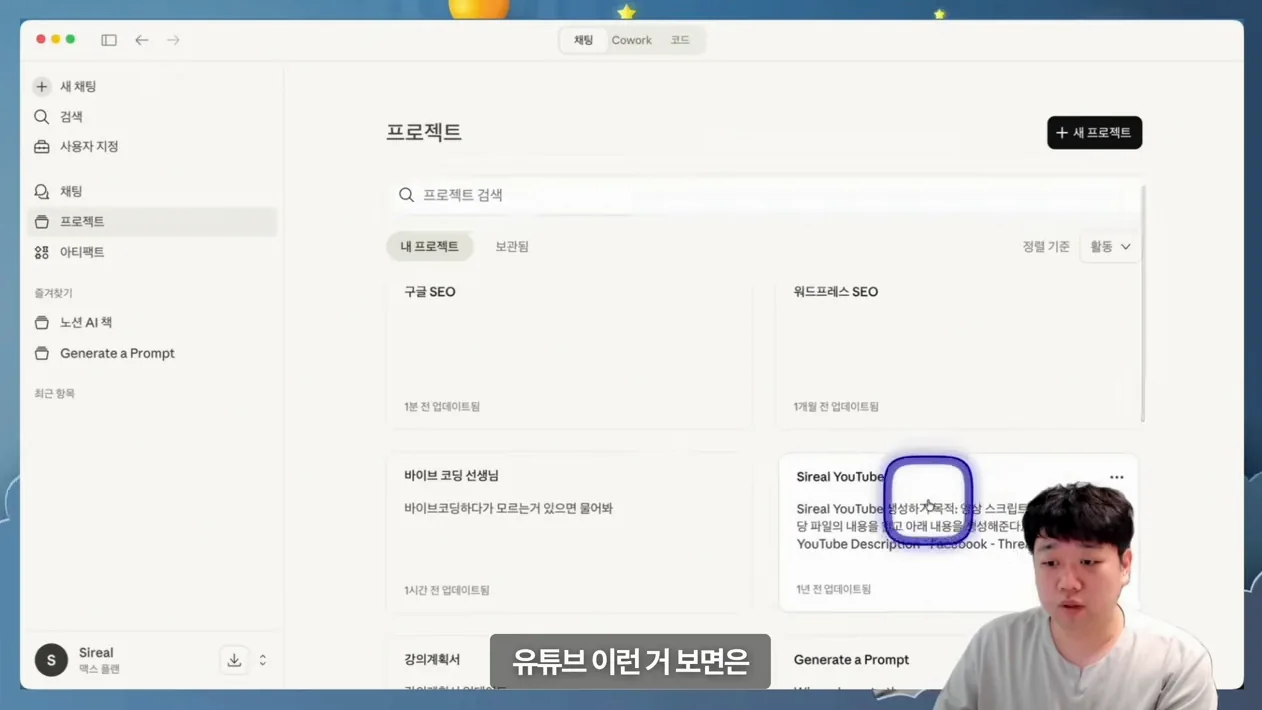Click the project list vertical scrollbar
The image size is (1262, 710).
pos(1143,303)
